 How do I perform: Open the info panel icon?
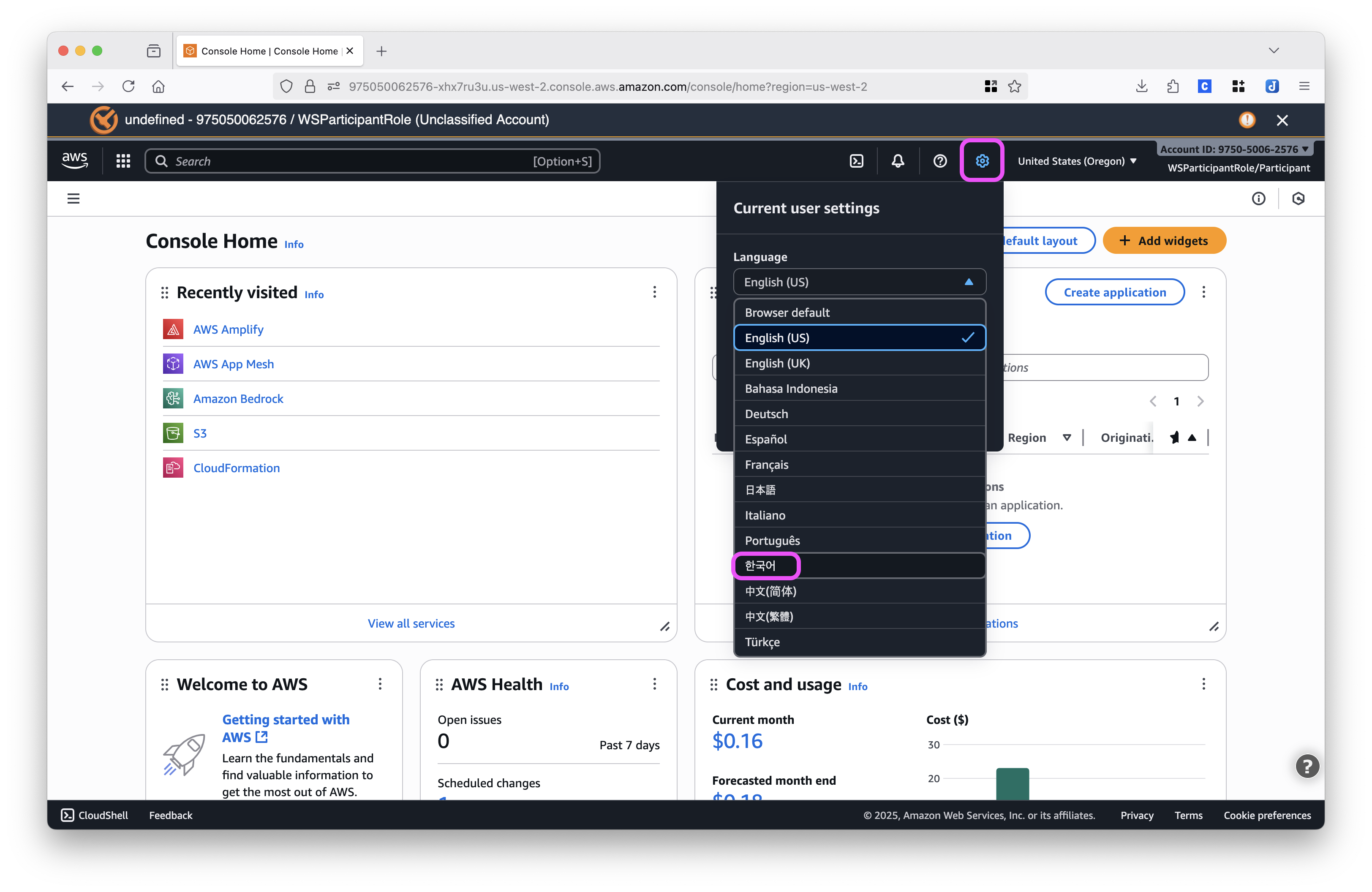(1258, 199)
